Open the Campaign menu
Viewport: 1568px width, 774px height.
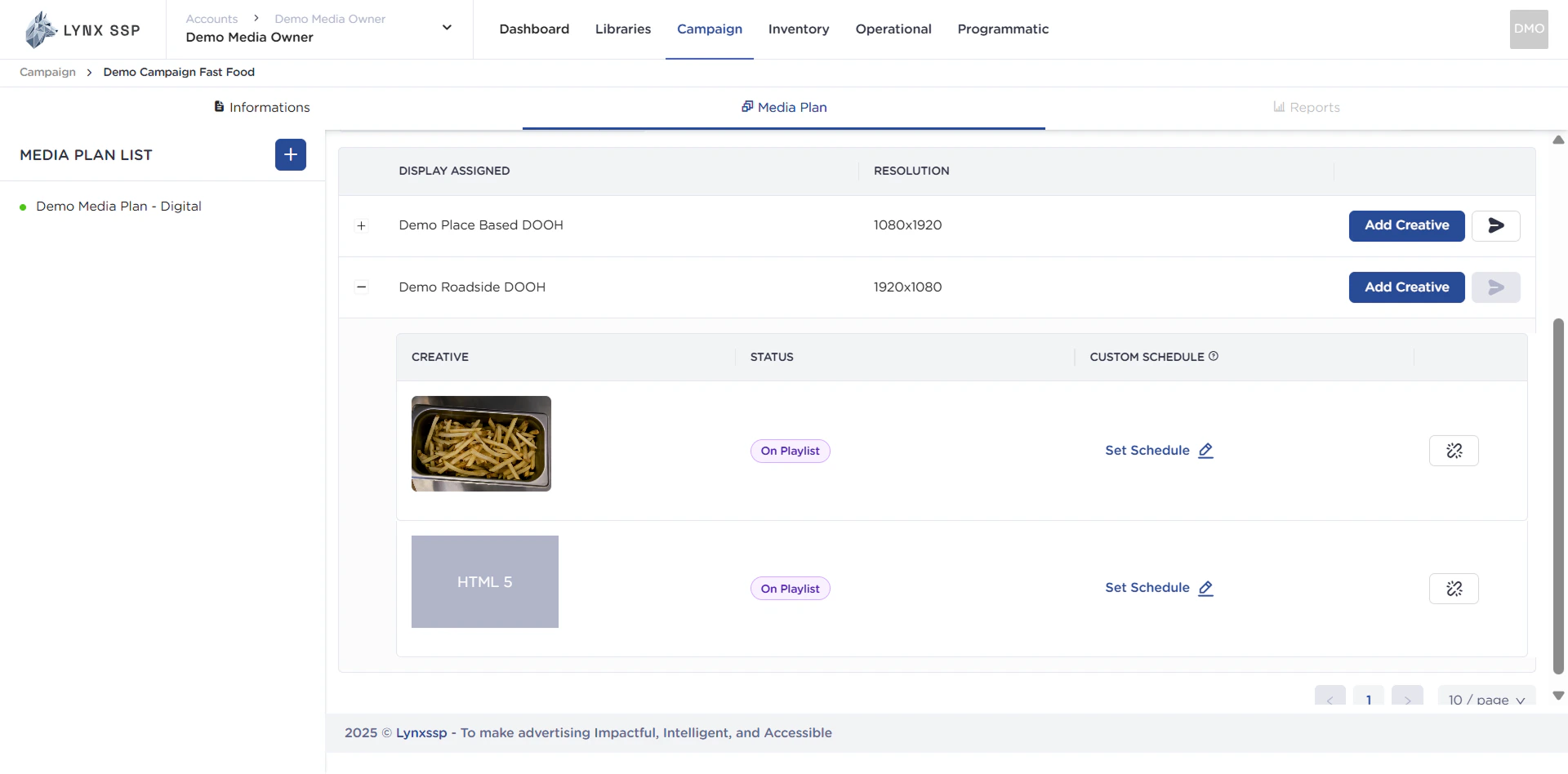pyautogui.click(x=710, y=29)
